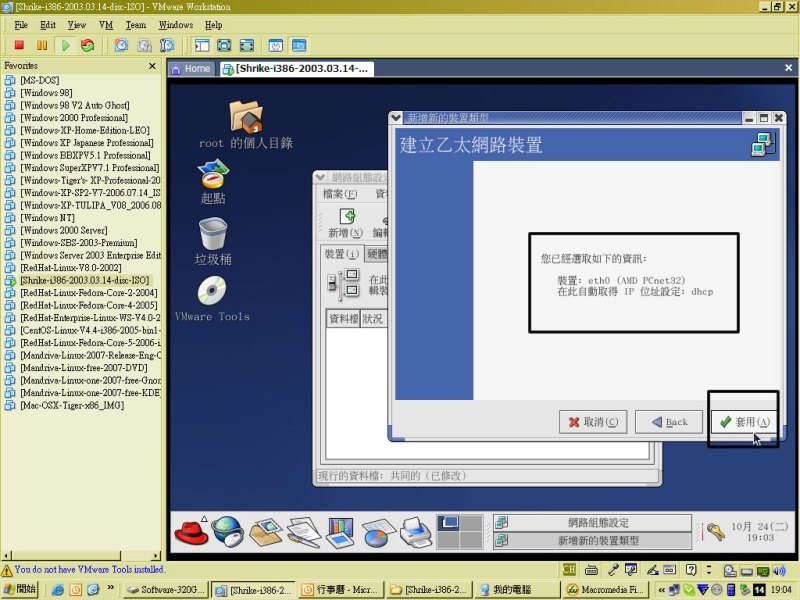This screenshot has height=600, width=800.
Task: Open the window menu of the network configuration window
Action: [x=320, y=177]
